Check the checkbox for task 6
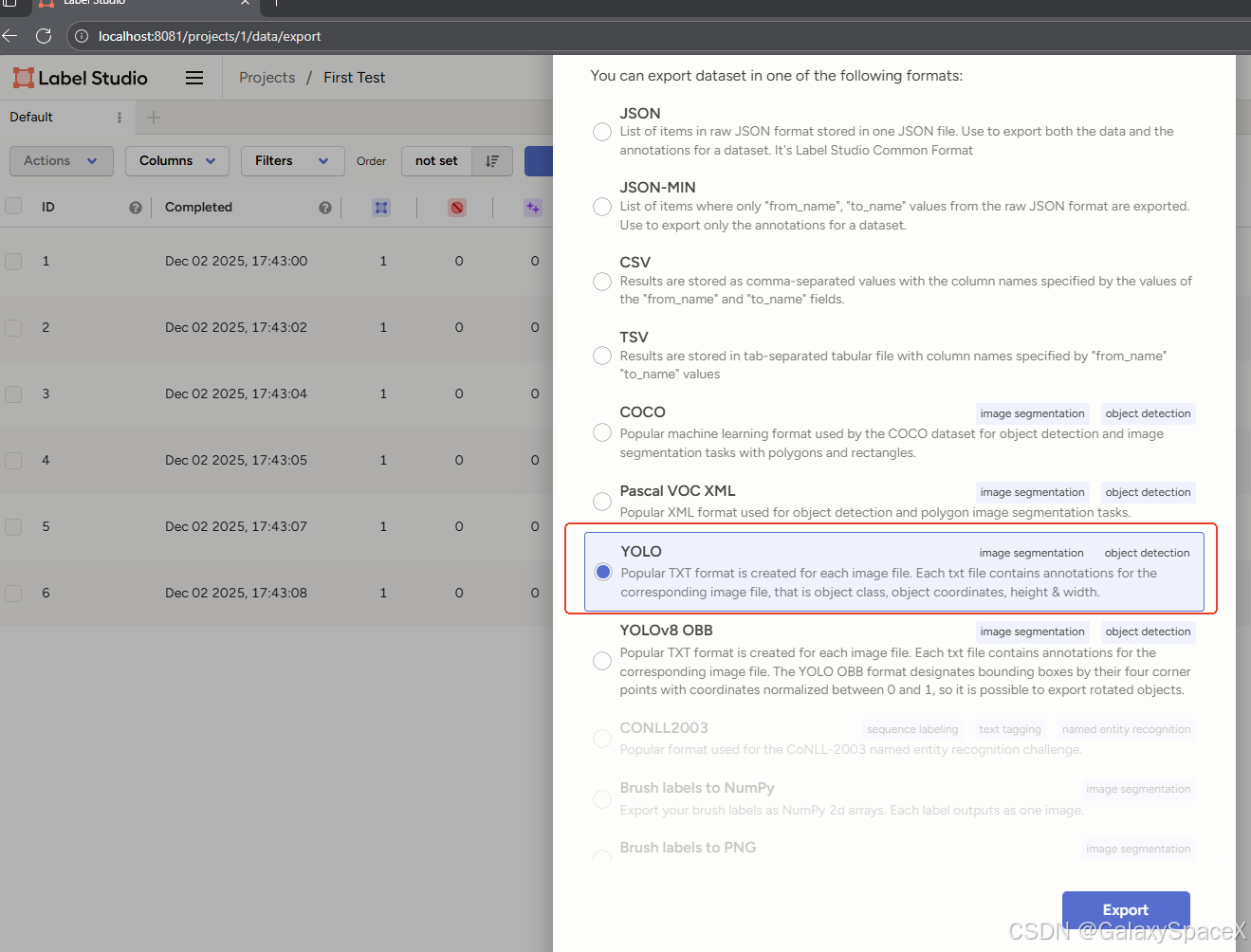The image size is (1251, 952). [13, 593]
